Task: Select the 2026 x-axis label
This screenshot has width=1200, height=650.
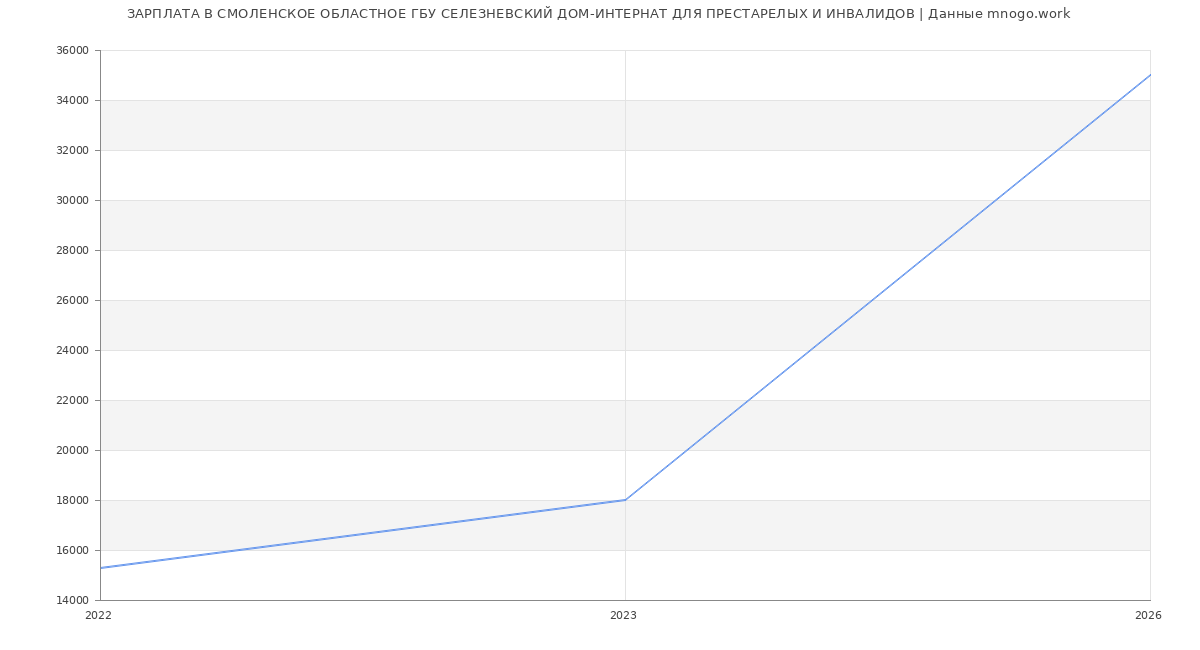Action: pos(1148,616)
